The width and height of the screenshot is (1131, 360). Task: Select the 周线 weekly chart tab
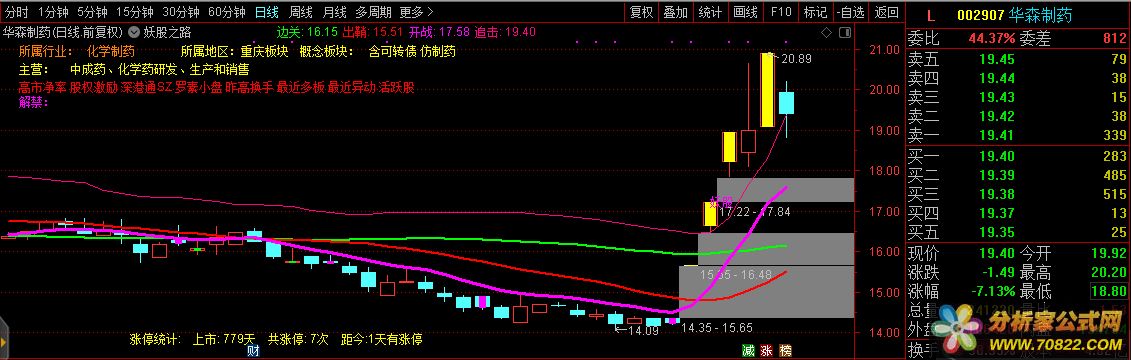click(300, 12)
